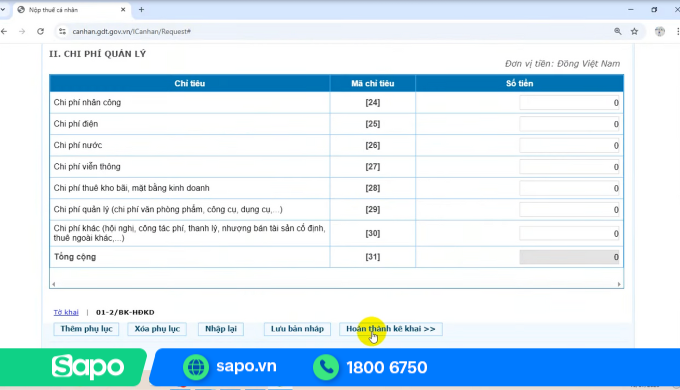Click the Lưu bản nháp button
This screenshot has width=680, height=390.
(x=297, y=329)
